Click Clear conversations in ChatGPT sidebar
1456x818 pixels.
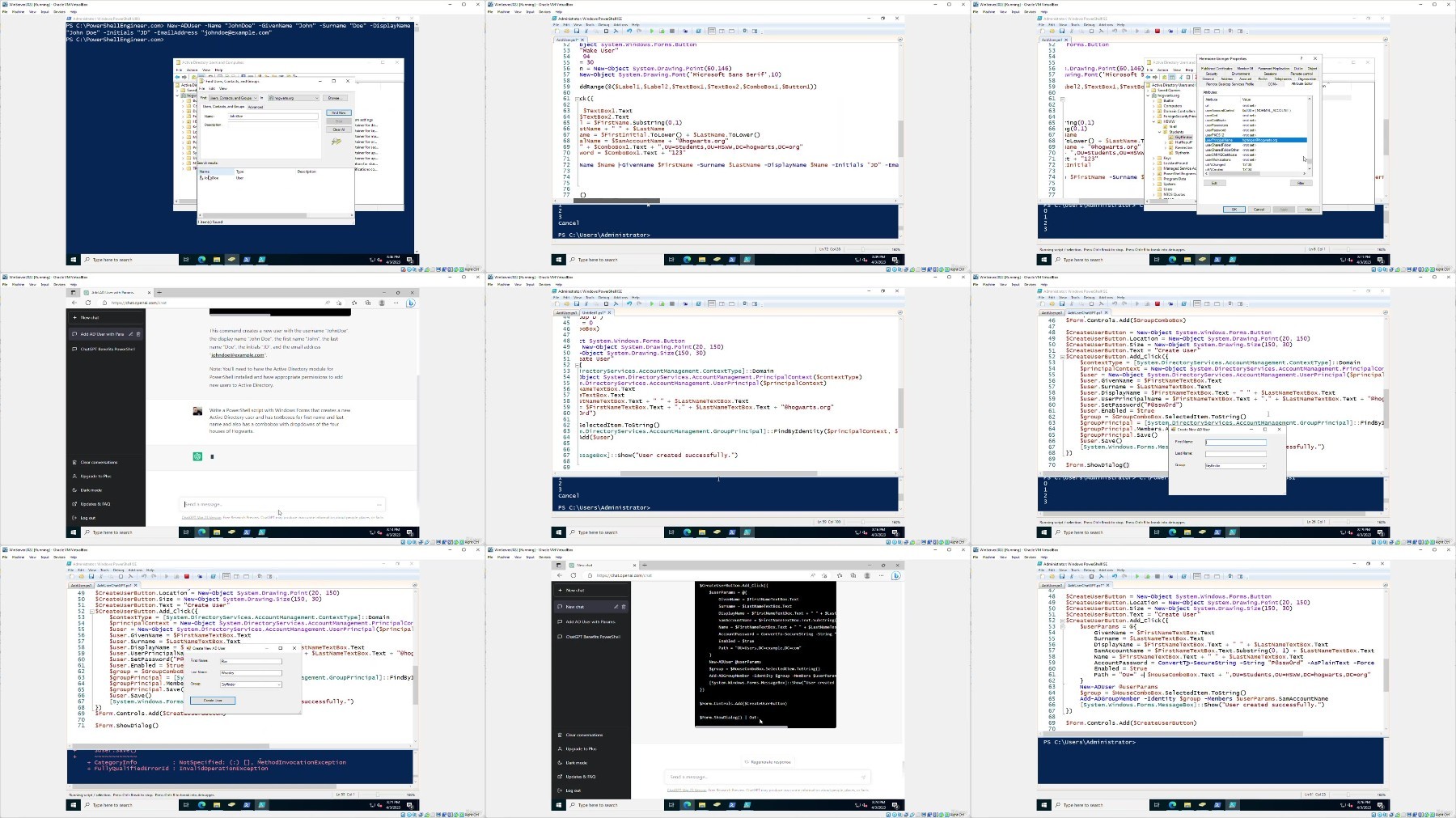point(99,463)
